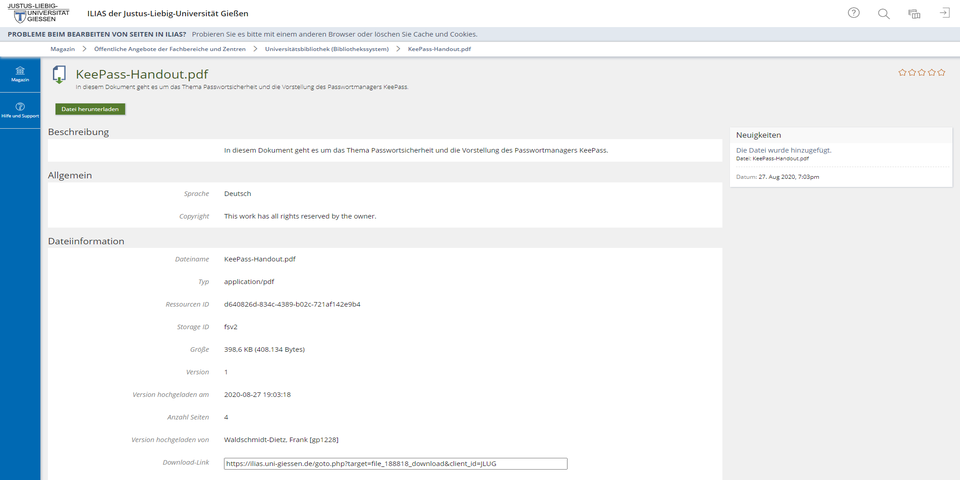
Task: Click the file size 398.6 KB text
Action: click(264, 350)
